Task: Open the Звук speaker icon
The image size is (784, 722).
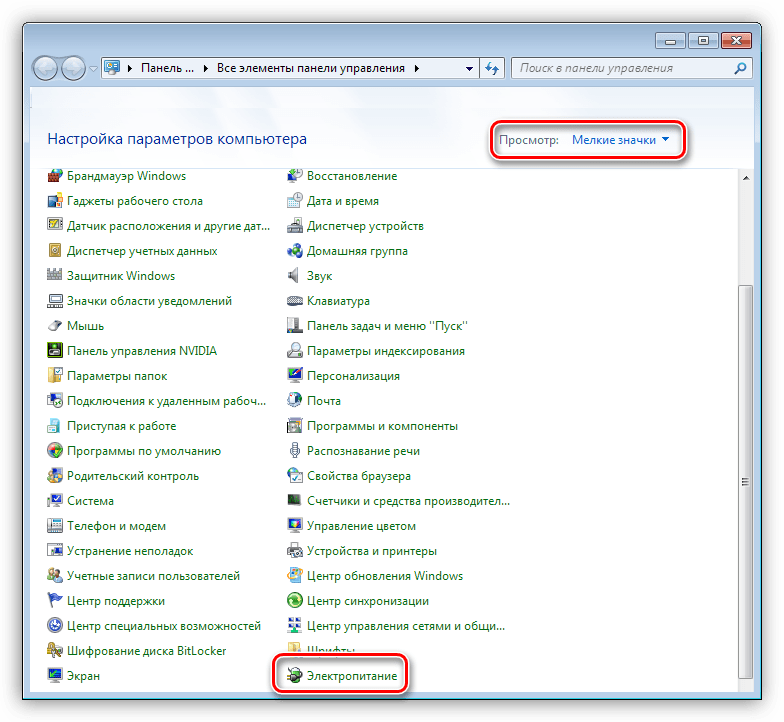Action: (x=294, y=276)
